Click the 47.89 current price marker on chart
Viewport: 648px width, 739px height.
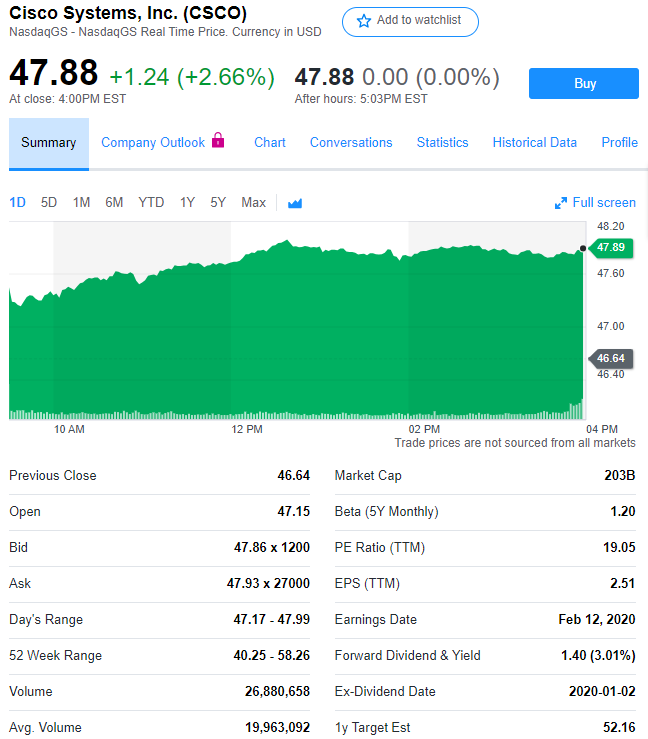click(x=610, y=248)
